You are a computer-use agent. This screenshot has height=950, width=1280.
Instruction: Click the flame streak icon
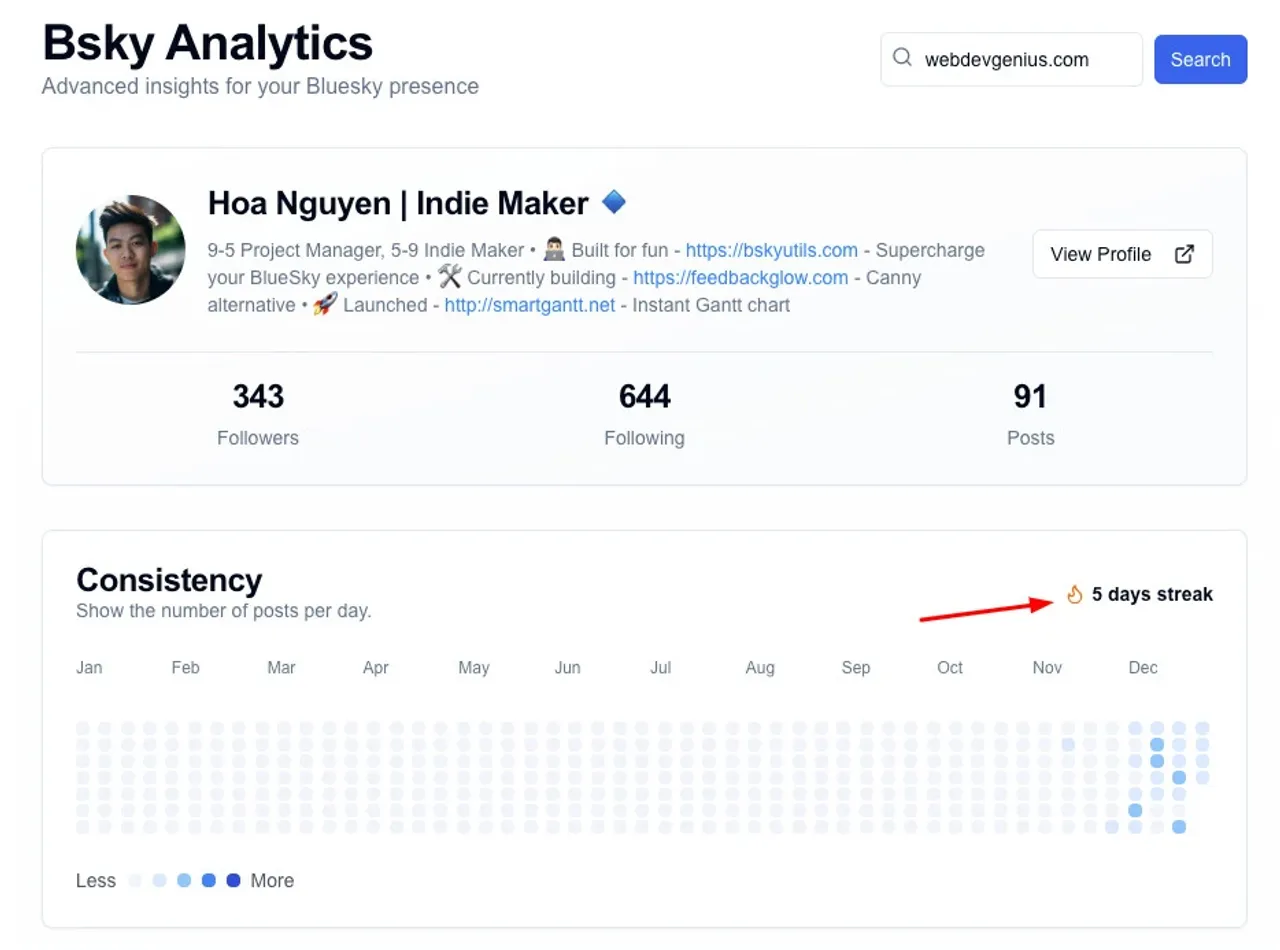(x=1075, y=595)
